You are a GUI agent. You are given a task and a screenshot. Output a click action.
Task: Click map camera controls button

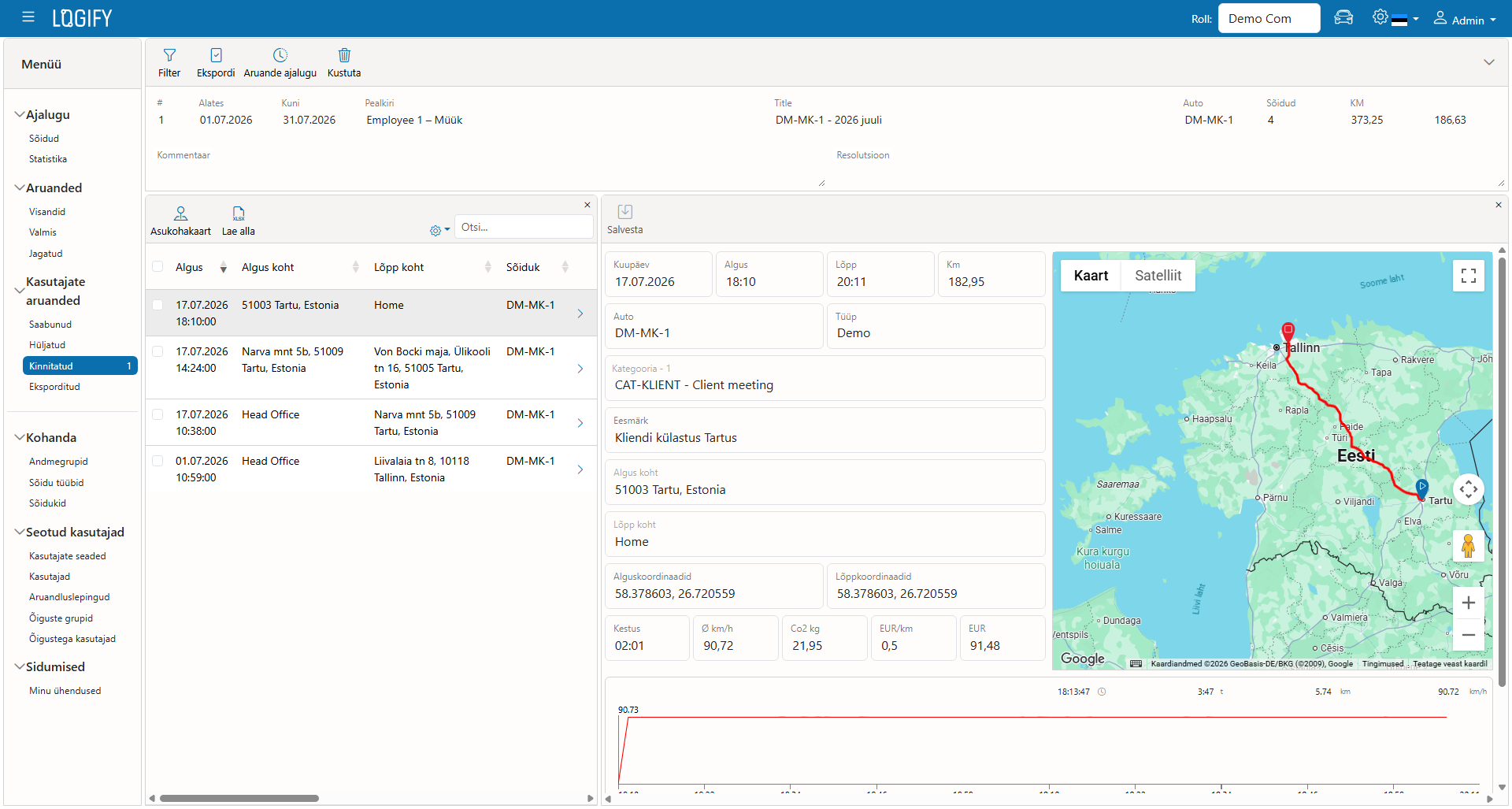point(1469,489)
